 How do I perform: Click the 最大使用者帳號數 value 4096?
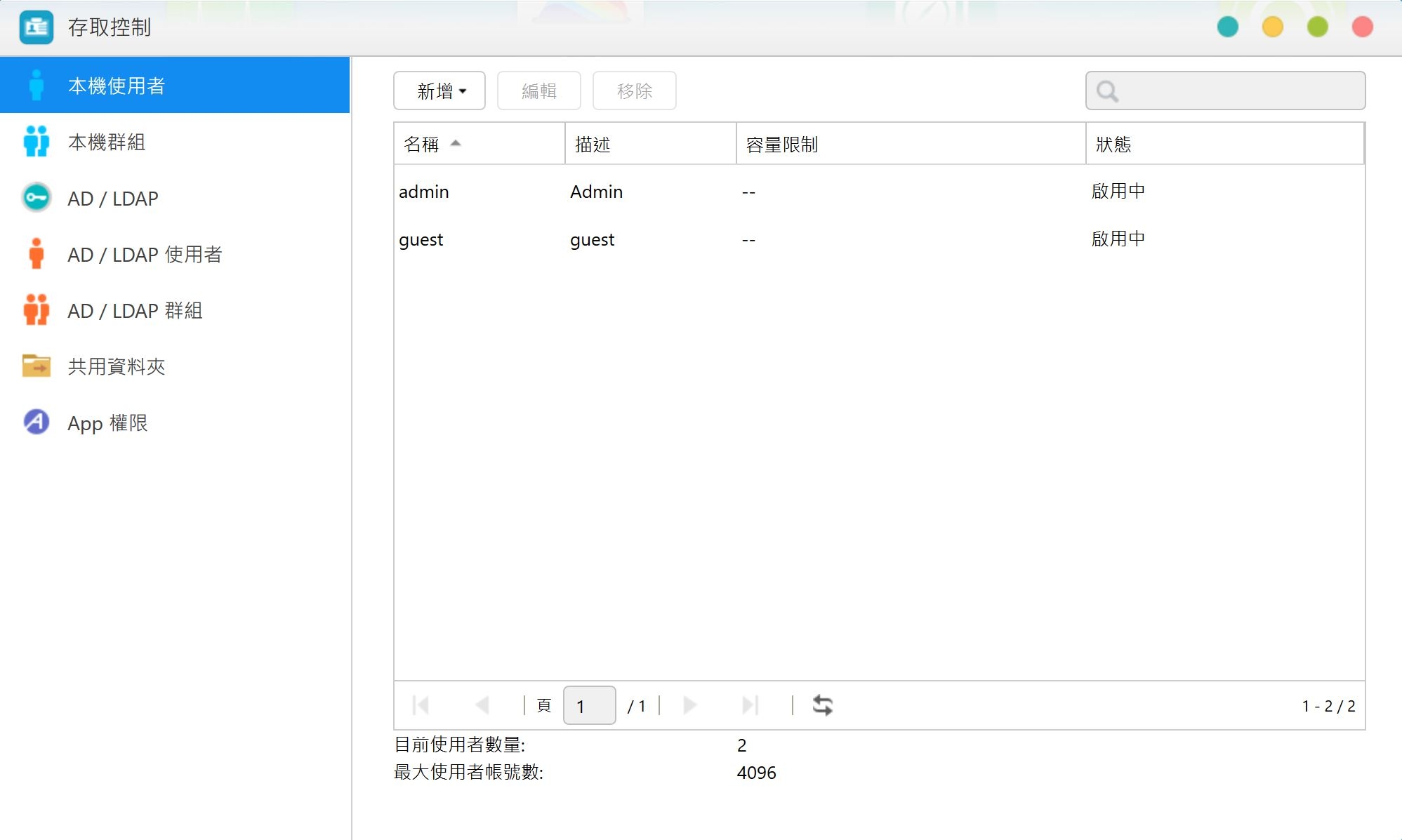point(757,773)
